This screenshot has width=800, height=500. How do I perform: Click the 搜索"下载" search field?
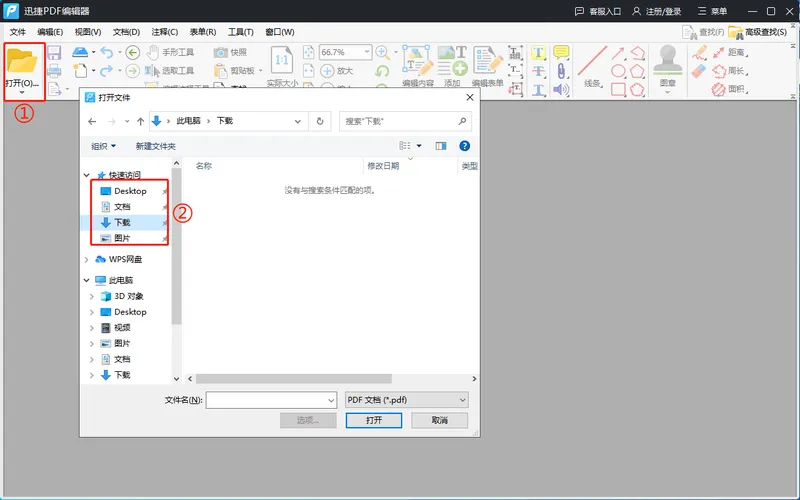click(405, 121)
